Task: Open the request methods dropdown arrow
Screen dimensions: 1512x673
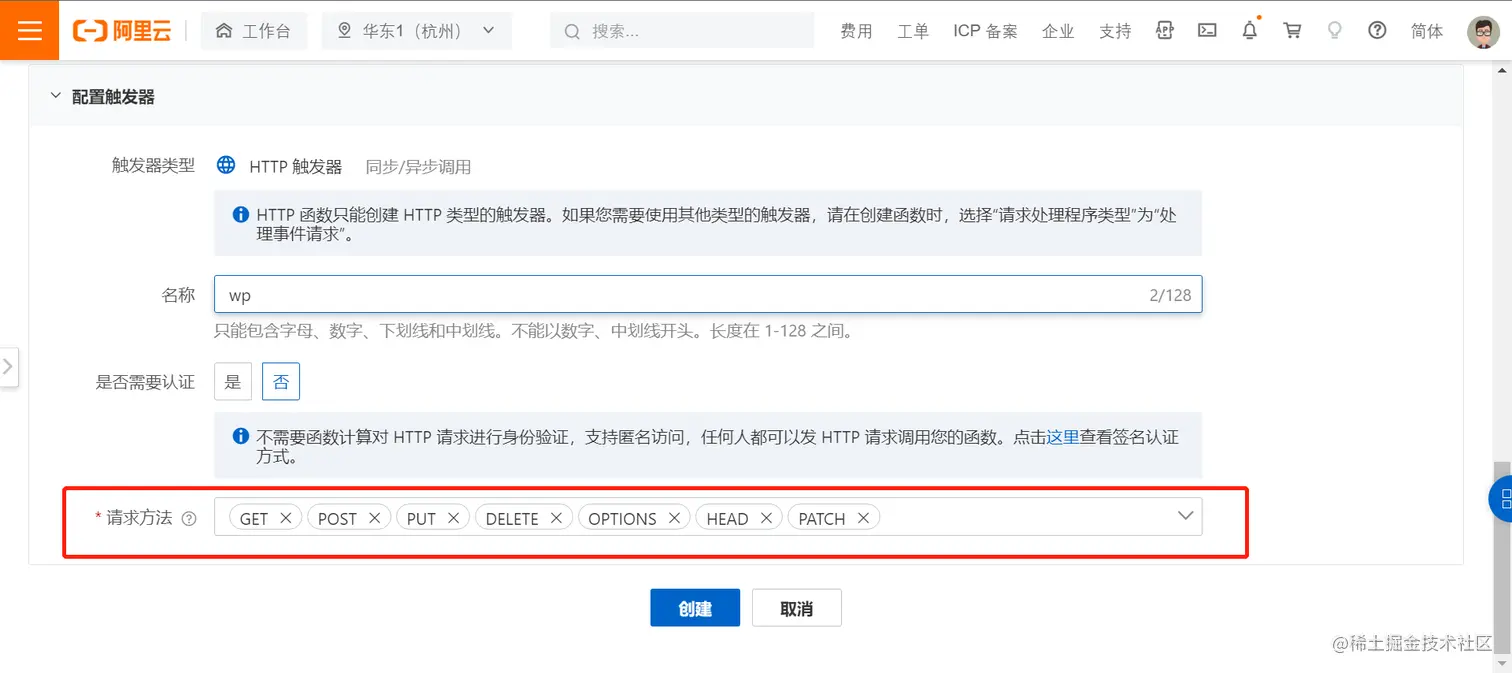Action: pyautogui.click(x=1186, y=516)
